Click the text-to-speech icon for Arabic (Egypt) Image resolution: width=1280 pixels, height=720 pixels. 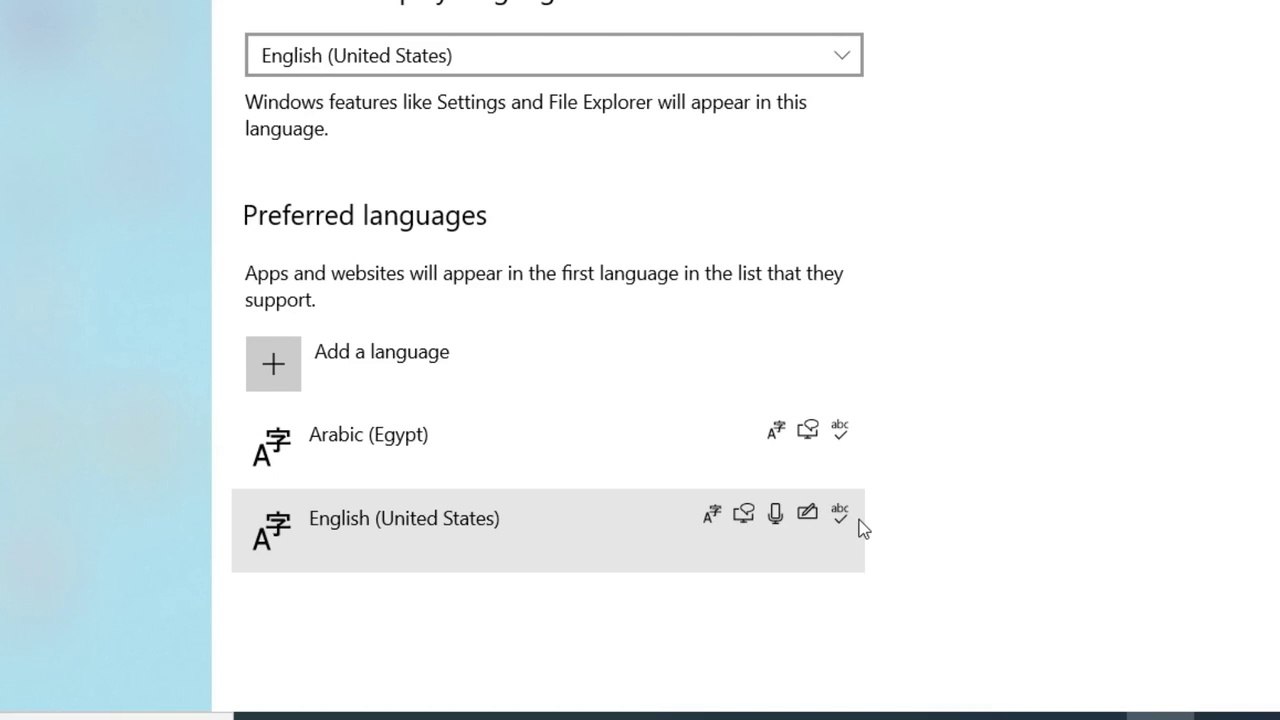(x=808, y=430)
